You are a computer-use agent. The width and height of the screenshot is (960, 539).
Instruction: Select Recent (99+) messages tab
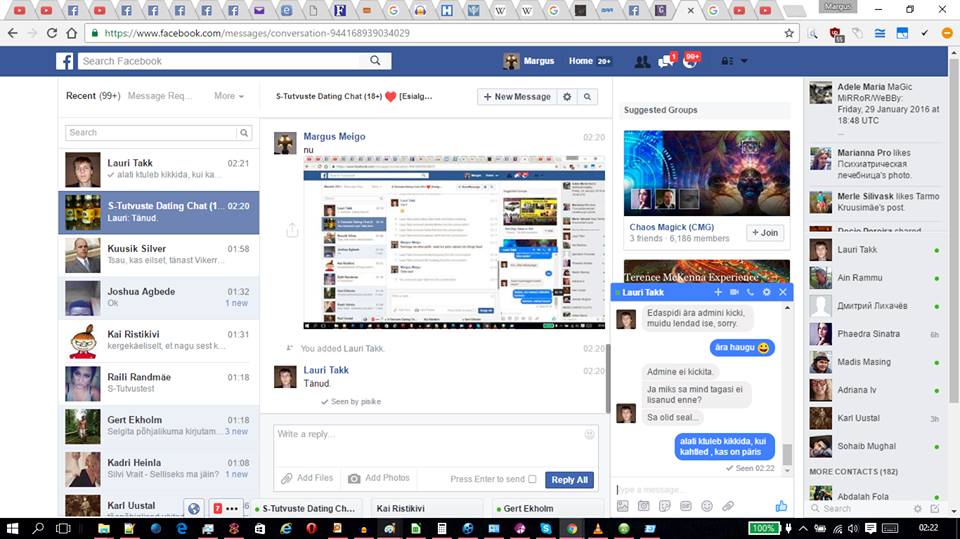pos(93,96)
